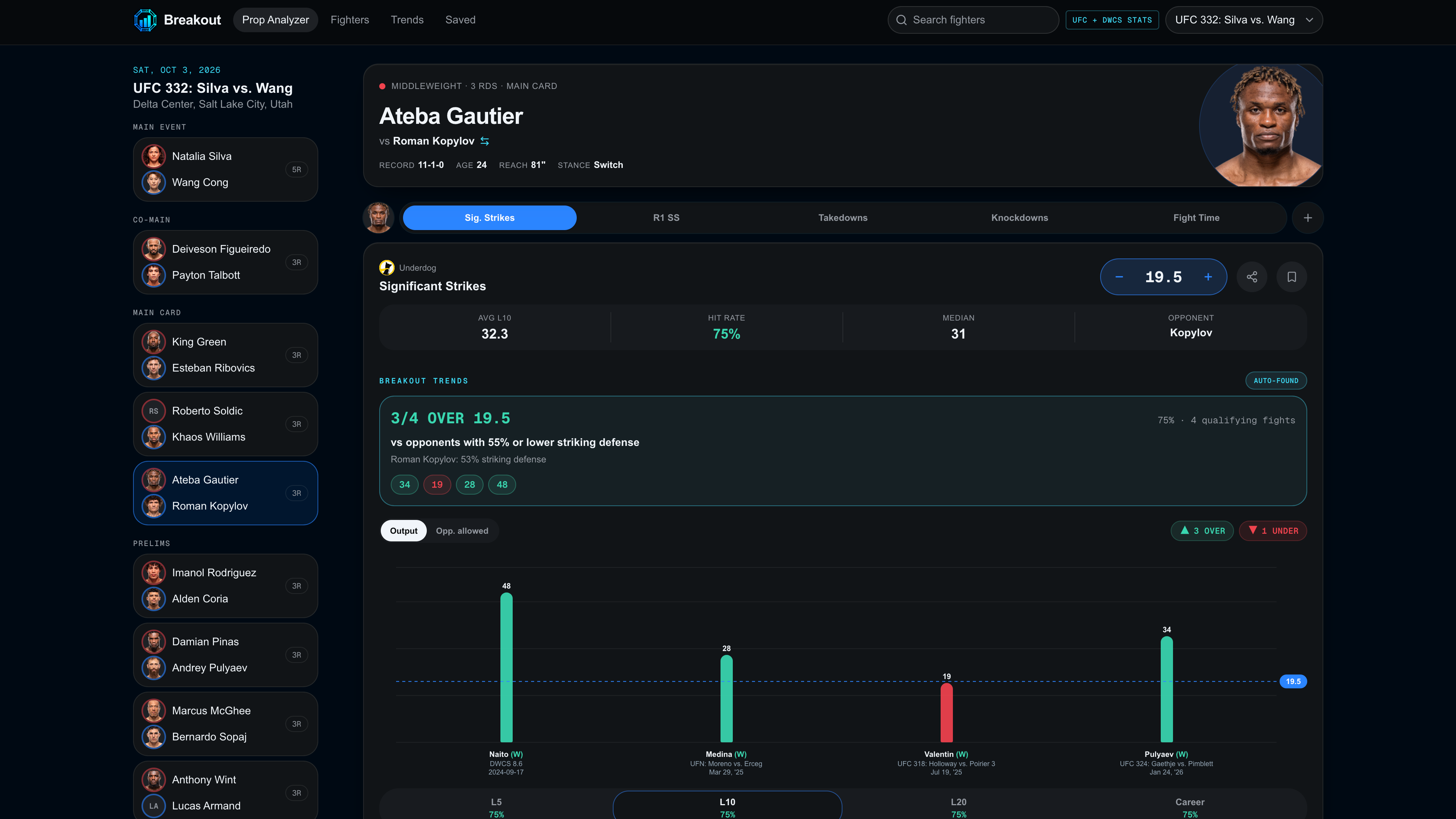Toggle chart to Opp. allowed view
Screen dimensions: 1456x819
coord(462,531)
